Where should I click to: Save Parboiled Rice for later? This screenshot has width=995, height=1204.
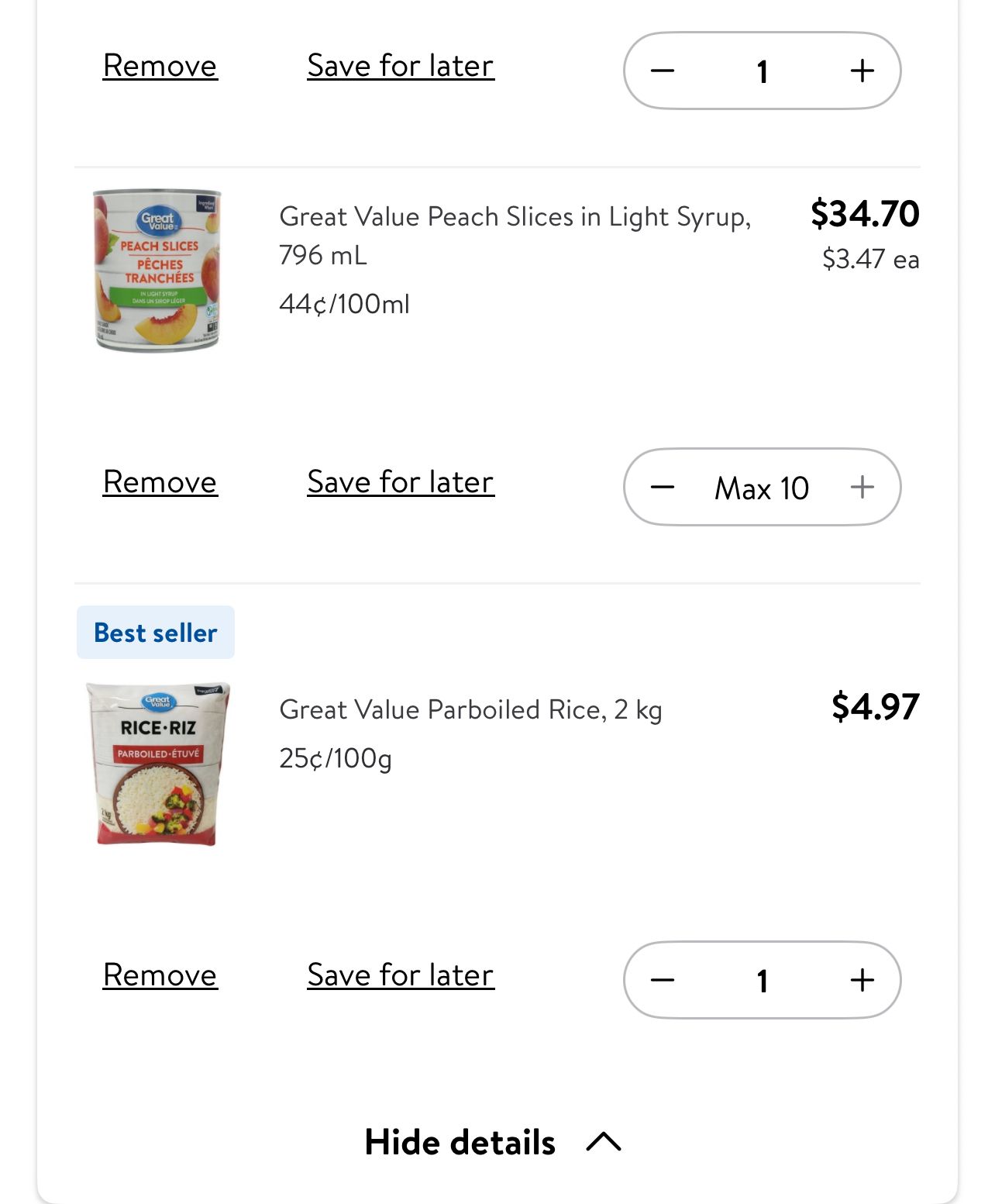point(401,975)
